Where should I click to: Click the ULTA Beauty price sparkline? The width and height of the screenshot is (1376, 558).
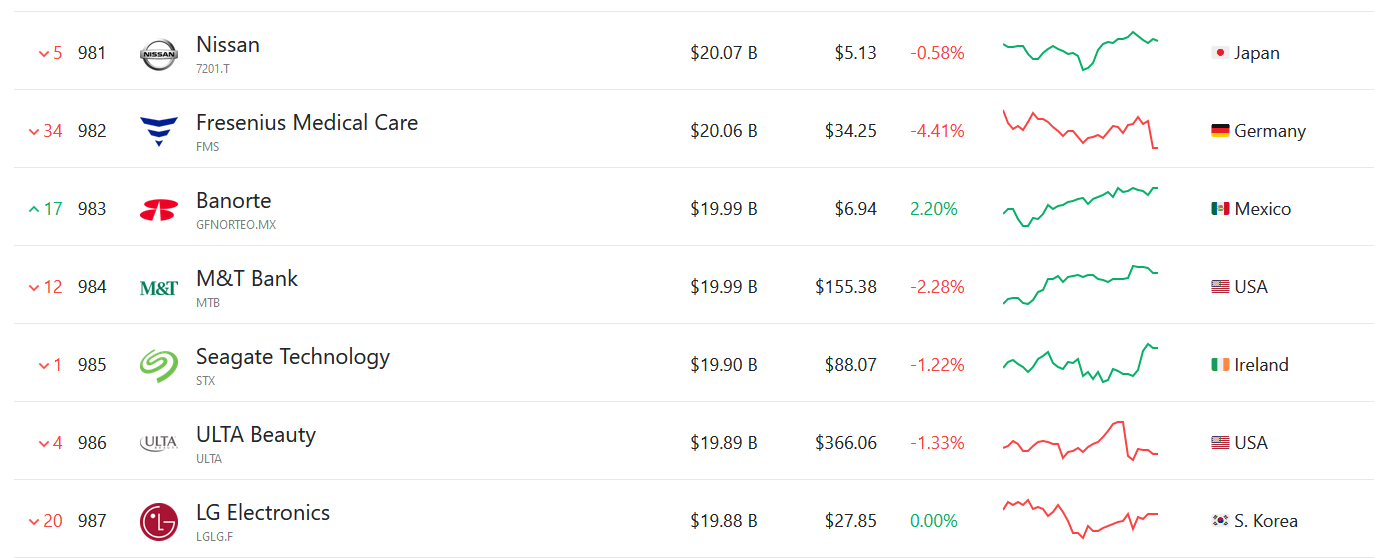point(1080,442)
